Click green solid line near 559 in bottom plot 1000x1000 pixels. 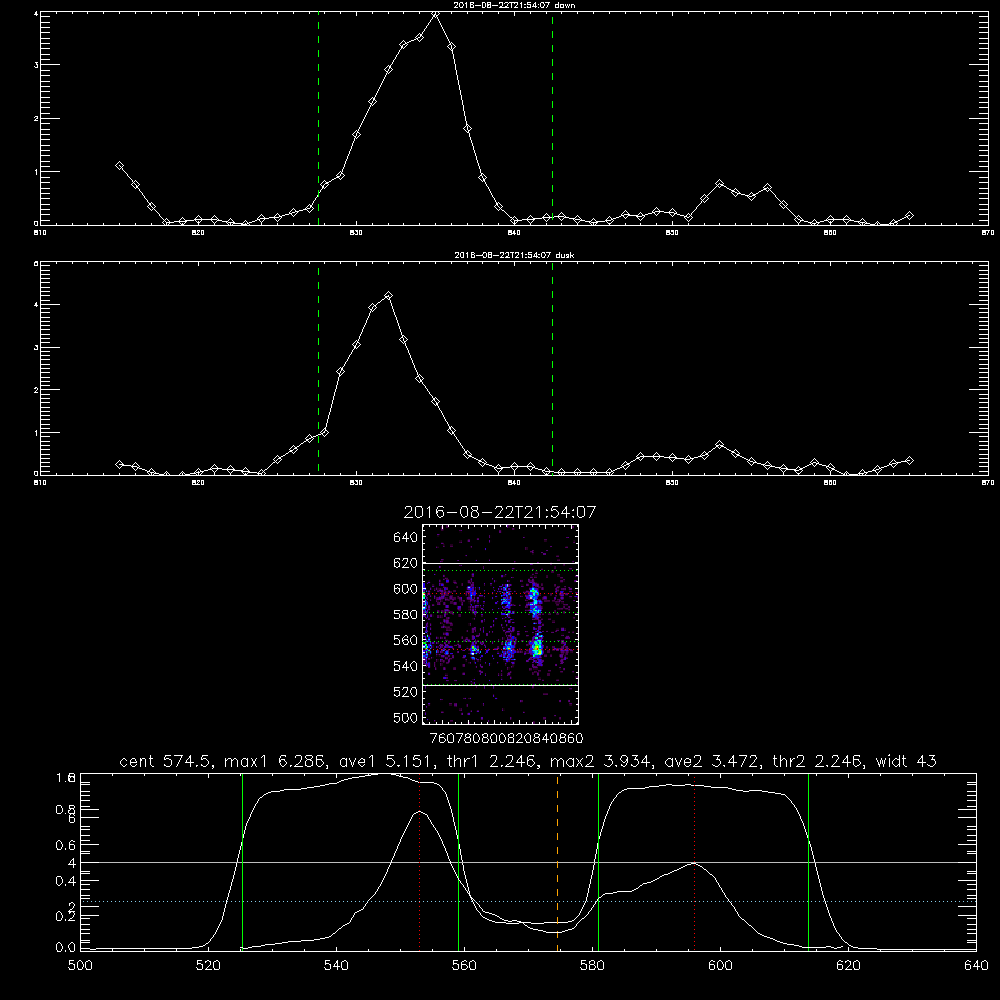click(x=459, y=862)
